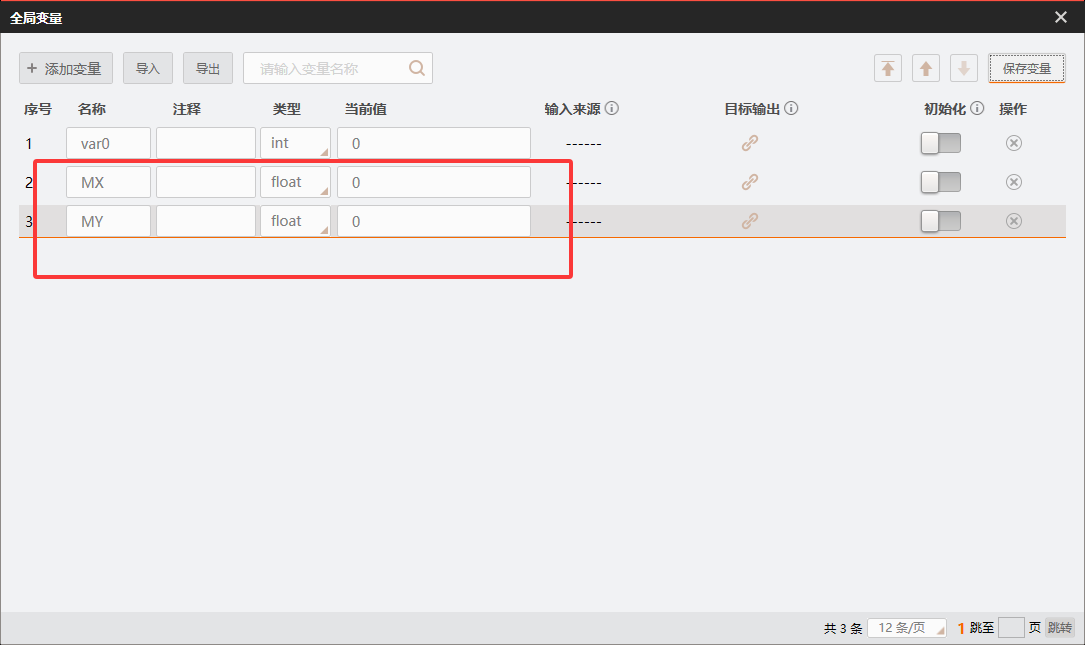This screenshot has width=1085, height=645.
Task: Click the 添加变量 button
Action: [x=66, y=69]
